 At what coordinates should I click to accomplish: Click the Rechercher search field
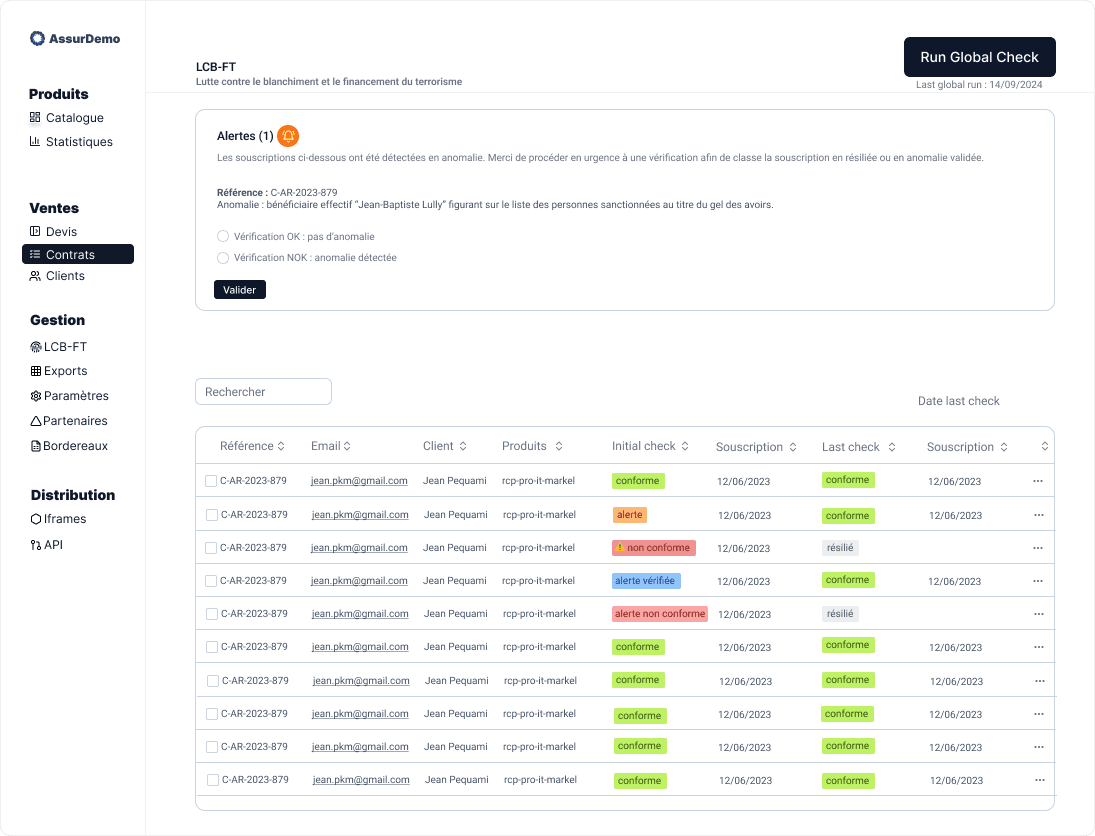[x=263, y=392]
